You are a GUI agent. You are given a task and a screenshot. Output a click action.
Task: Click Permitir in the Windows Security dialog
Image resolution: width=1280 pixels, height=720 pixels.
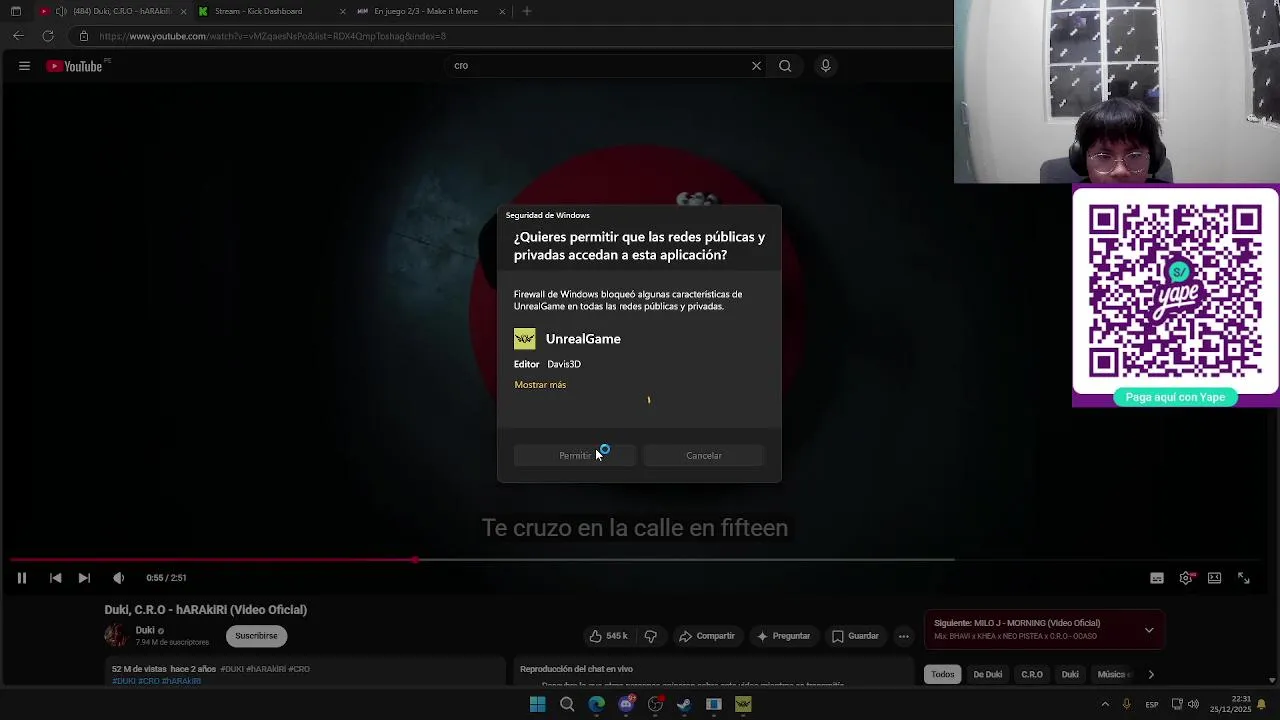tap(575, 456)
